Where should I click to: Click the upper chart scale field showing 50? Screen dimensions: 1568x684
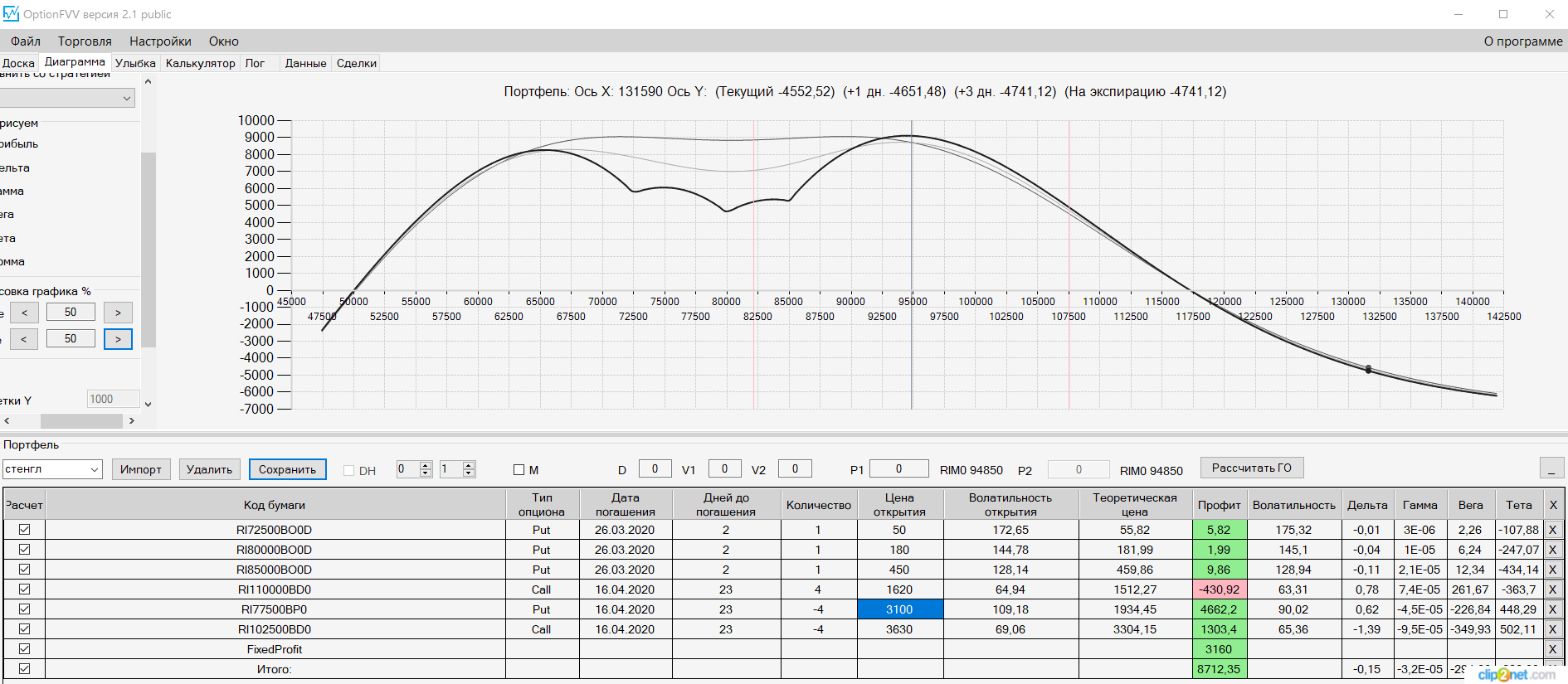[x=71, y=313]
